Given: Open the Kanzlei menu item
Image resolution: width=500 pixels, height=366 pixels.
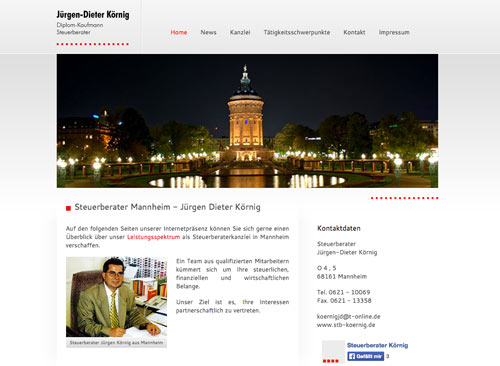Looking at the screenshot, I should coord(240,32).
